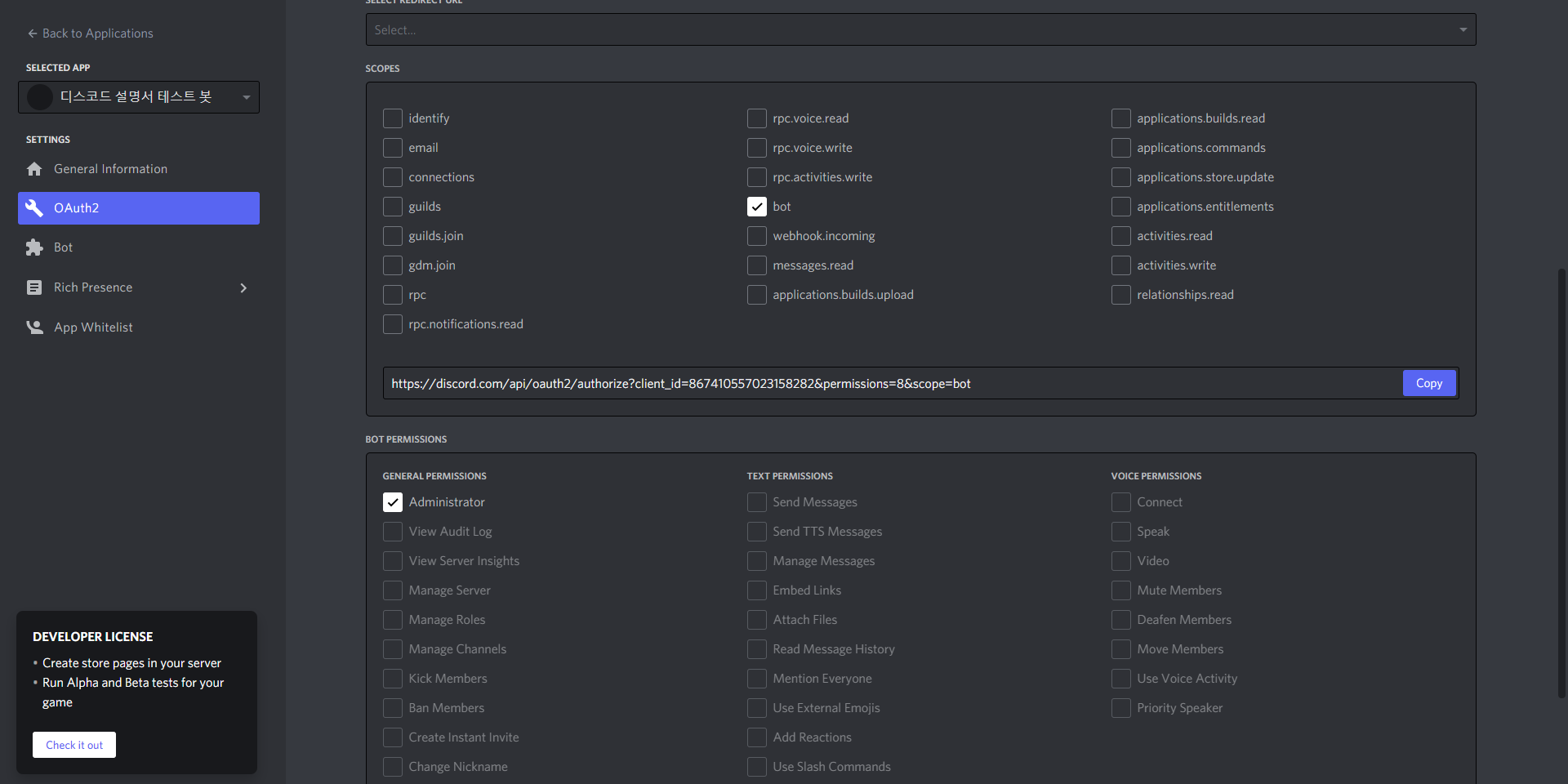Enable the Manage Messages permission
This screenshot has height=784, width=1568.
pos(757,561)
